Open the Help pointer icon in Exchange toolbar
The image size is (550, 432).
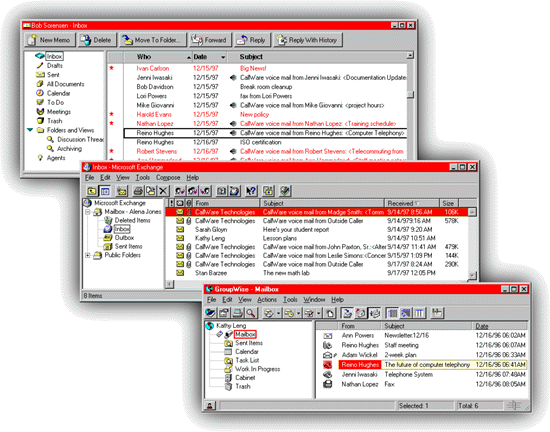tap(251, 191)
